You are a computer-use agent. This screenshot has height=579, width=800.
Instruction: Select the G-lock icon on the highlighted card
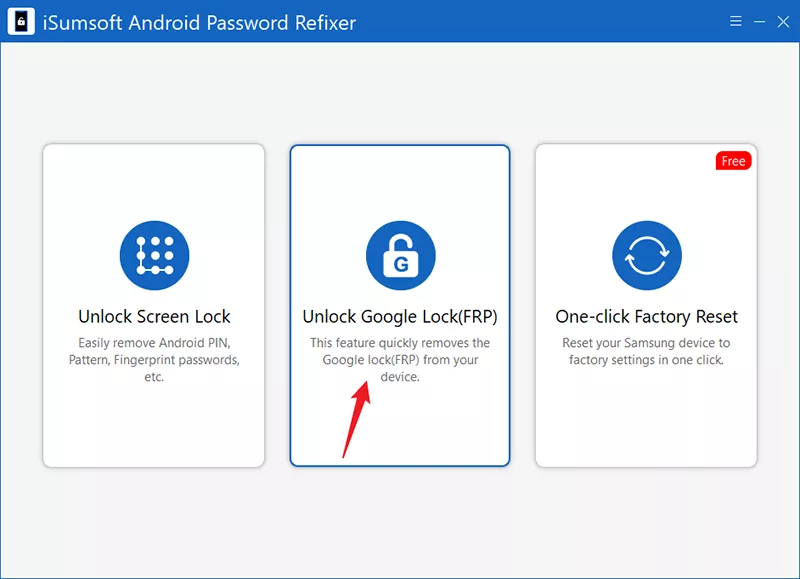point(400,255)
